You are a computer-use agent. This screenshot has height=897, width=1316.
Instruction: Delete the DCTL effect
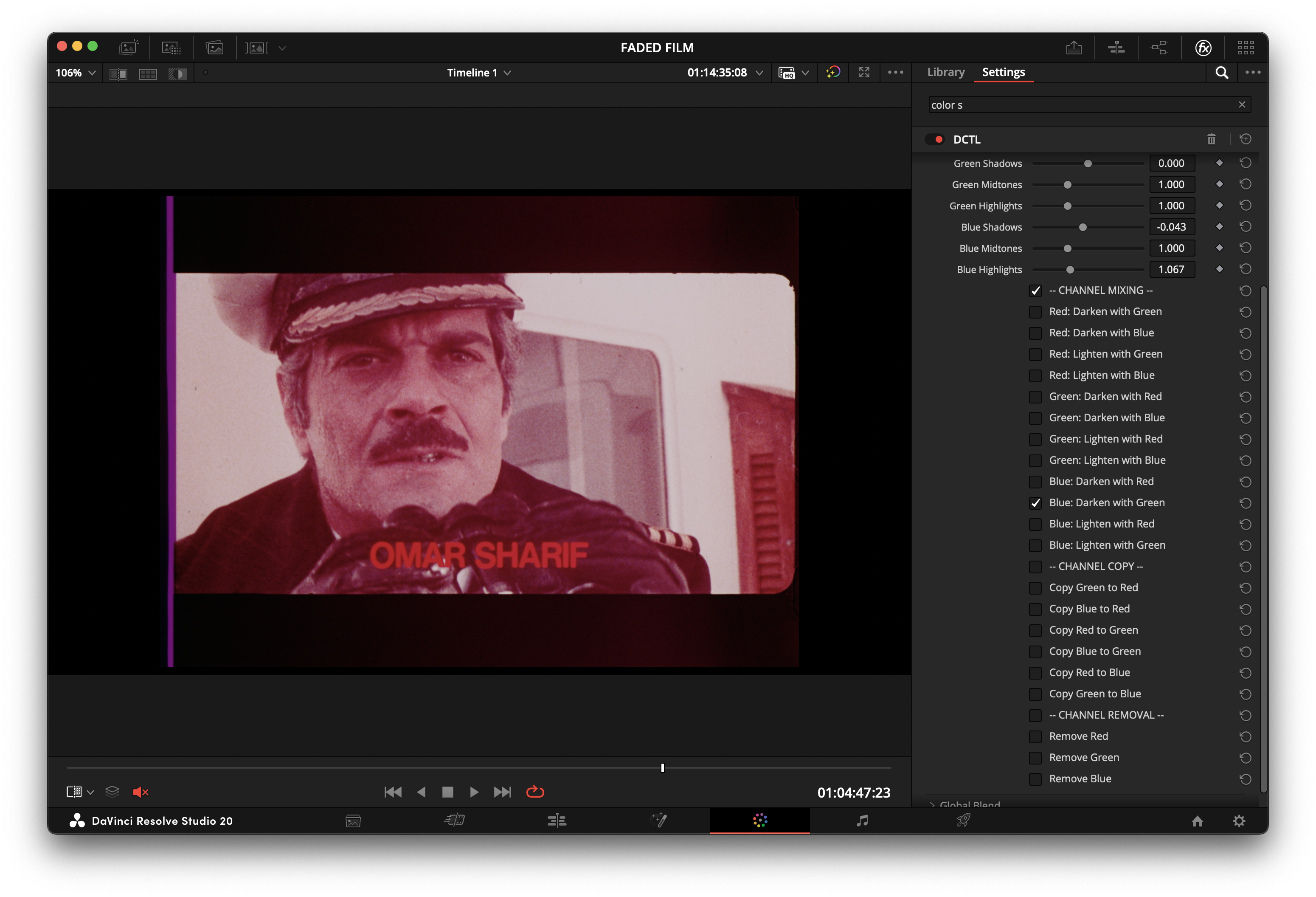click(1212, 139)
